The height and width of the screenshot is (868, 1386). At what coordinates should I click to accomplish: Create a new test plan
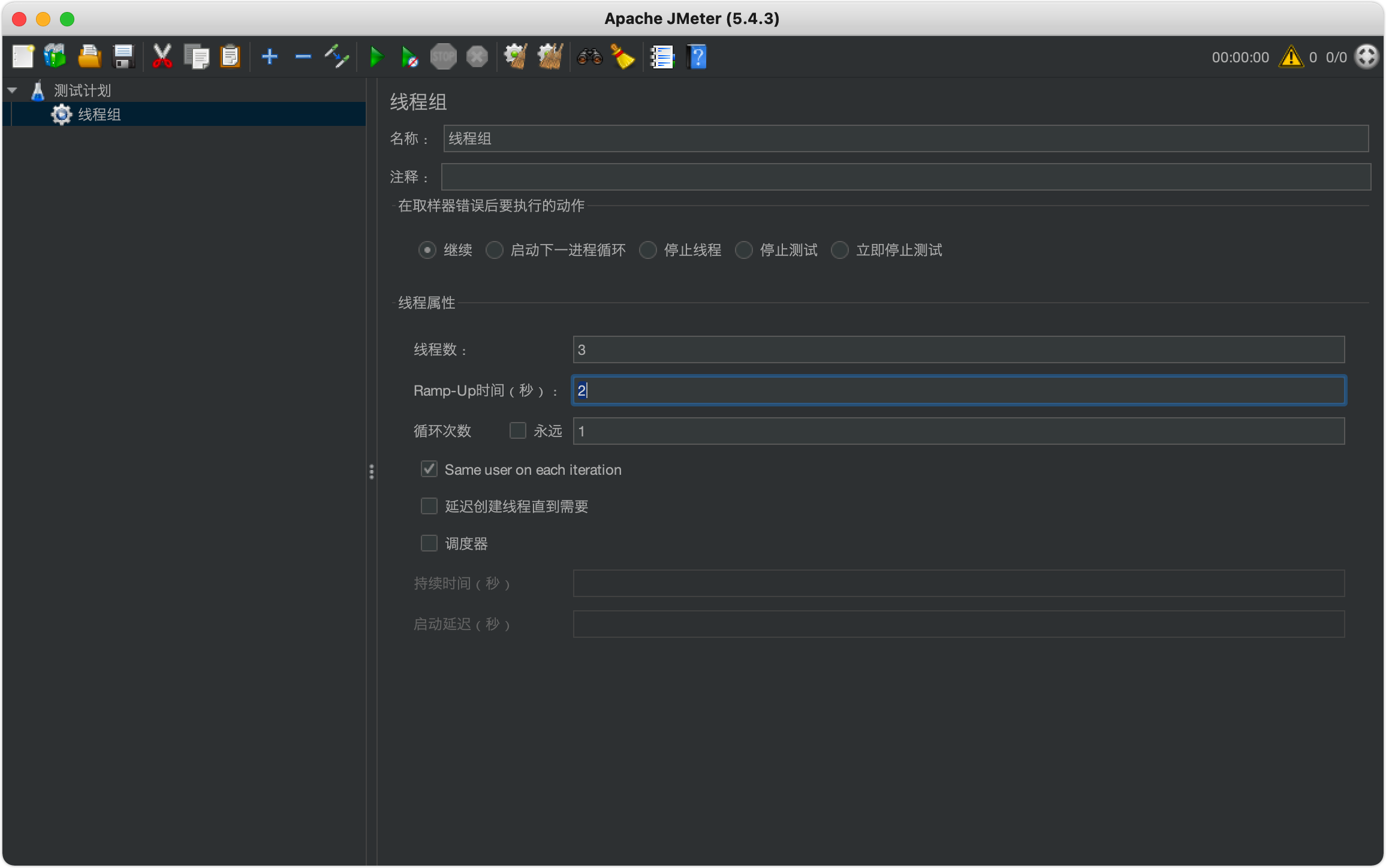pos(23,57)
